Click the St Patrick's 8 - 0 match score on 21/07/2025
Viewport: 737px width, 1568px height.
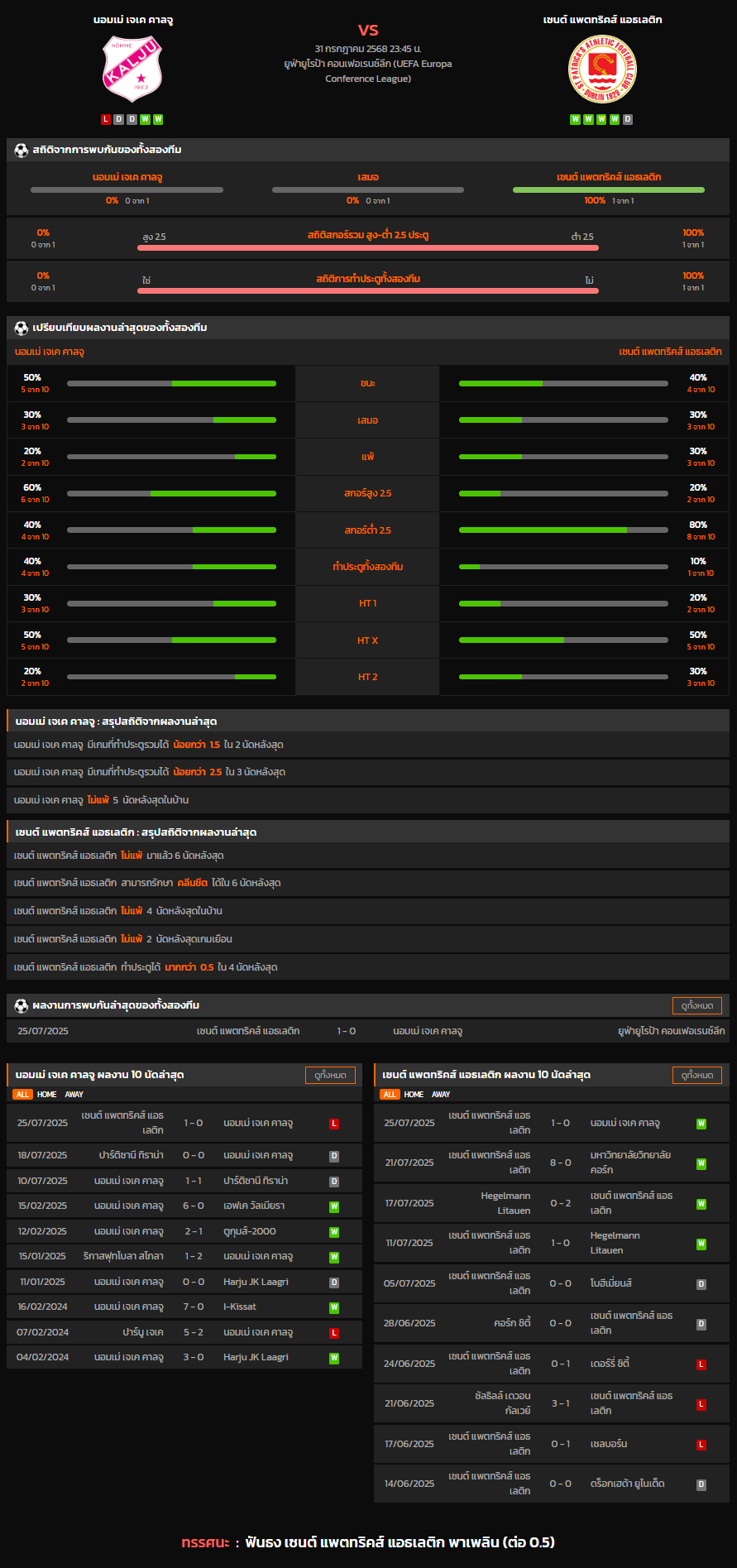[561, 1163]
